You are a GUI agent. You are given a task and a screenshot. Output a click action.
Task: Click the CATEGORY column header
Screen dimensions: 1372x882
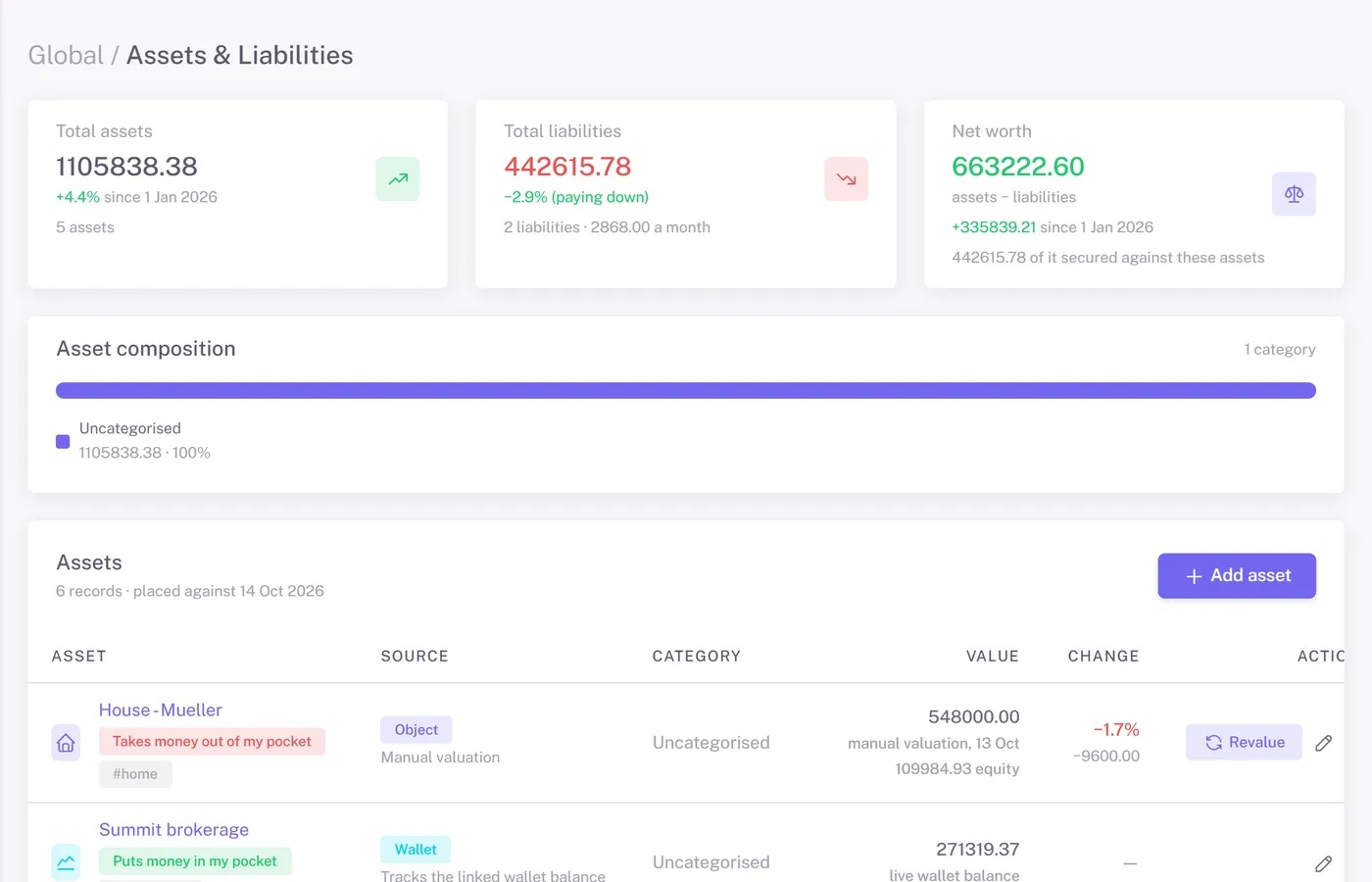click(x=697, y=656)
